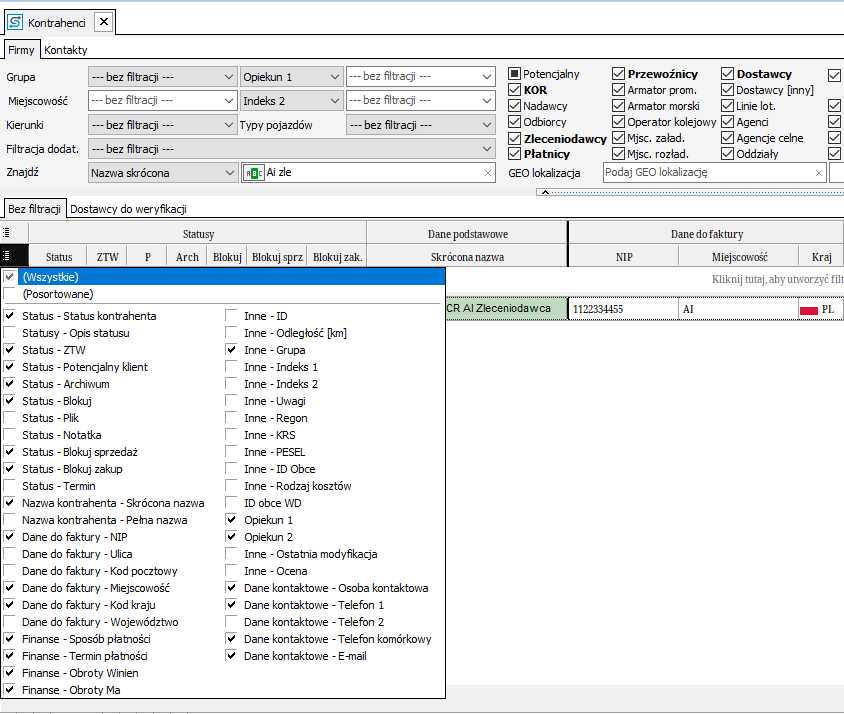Image resolution: width=844 pixels, height=714 pixels.
Task: Click the column chooser icon beside Status header
Action: [x=8, y=256]
